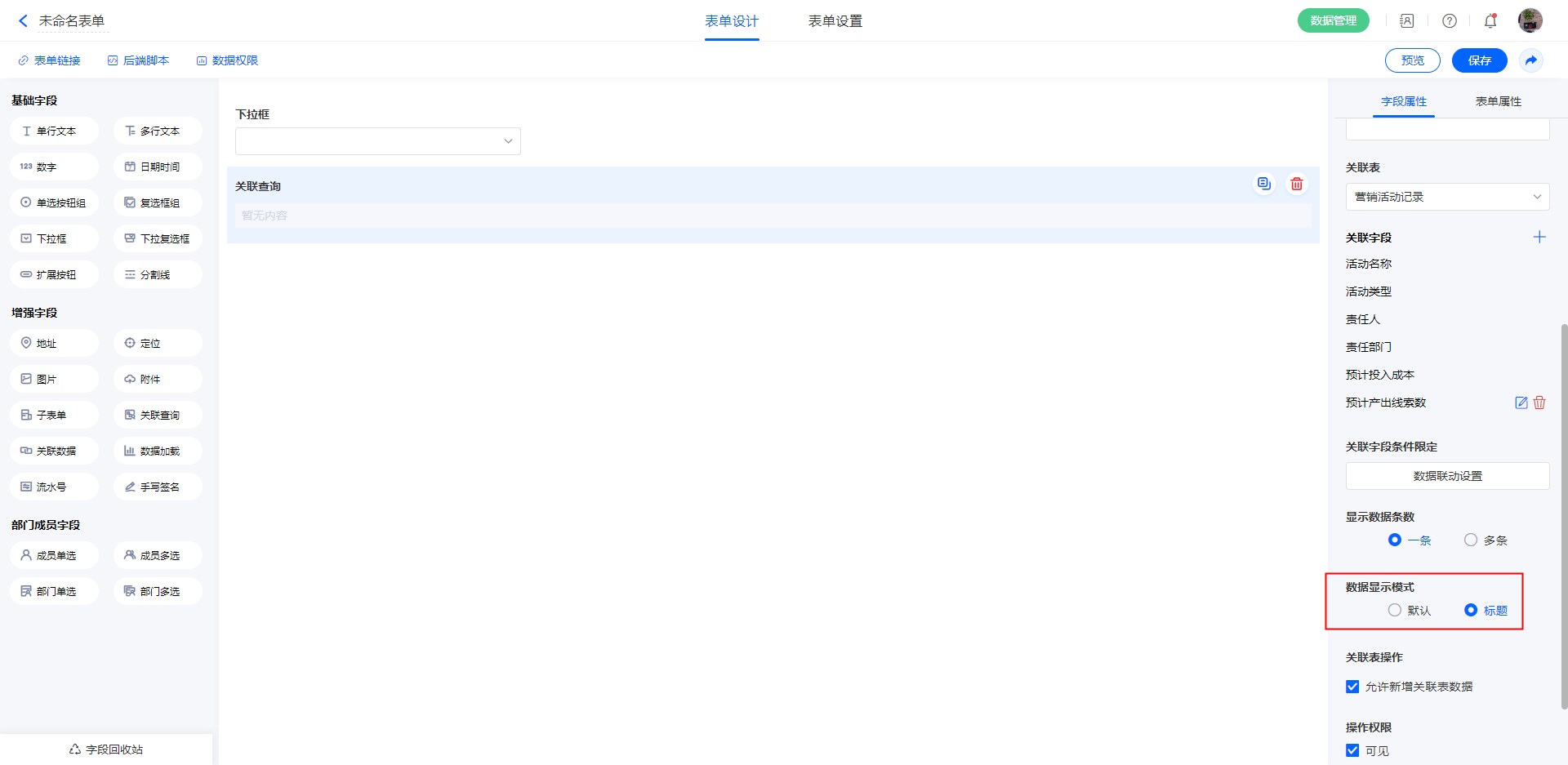Viewport: 1568px width, 765px height.
Task: Click the right panel vertical scrollbar
Action: pos(1564,514)
